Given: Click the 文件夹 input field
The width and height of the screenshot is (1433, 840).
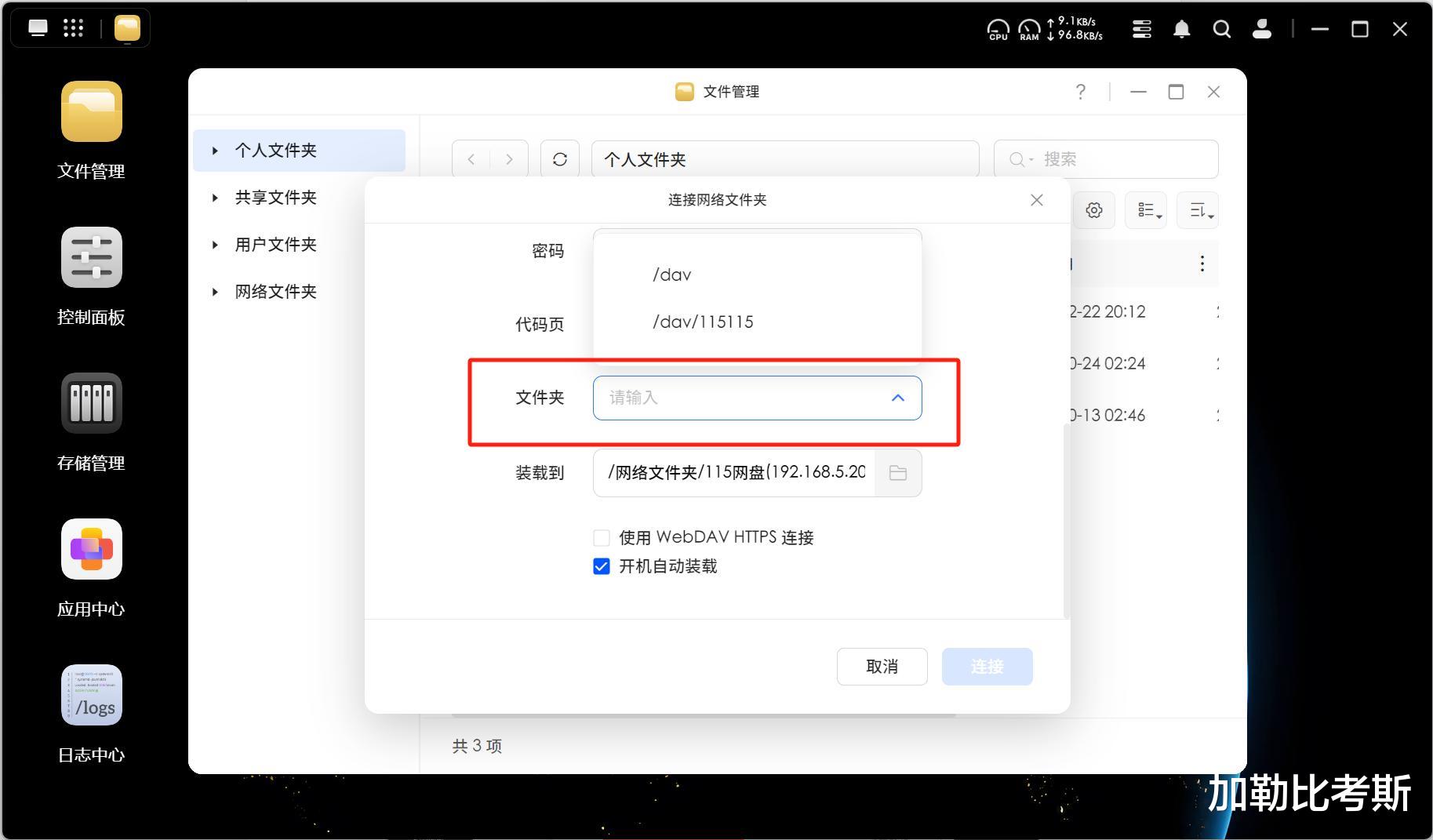Looking at the screenshot, I should 758,398.
